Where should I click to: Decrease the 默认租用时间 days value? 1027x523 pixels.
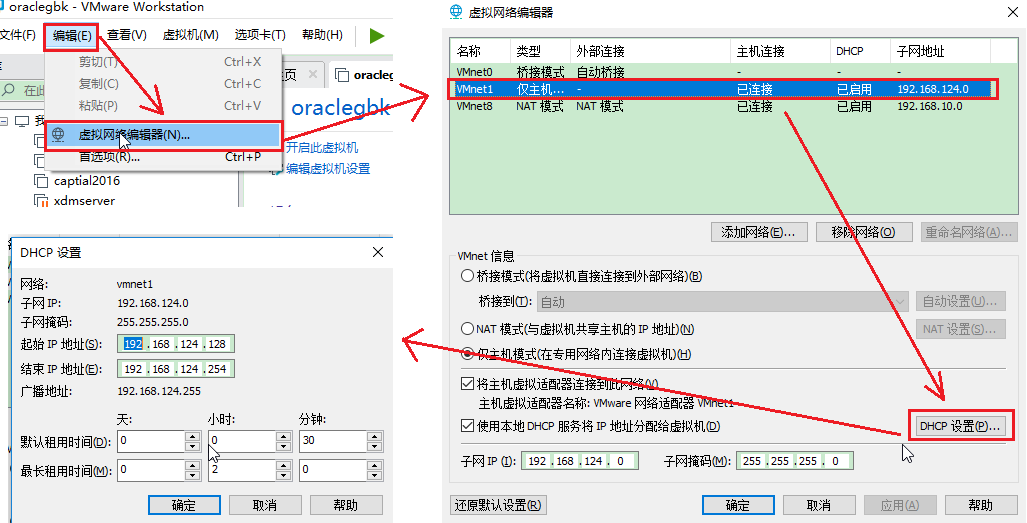pyautogui.click(x=193, y=446)
